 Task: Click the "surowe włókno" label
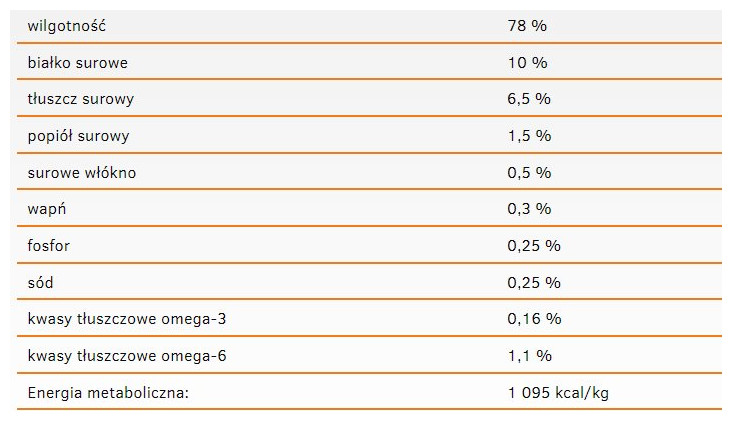click(x=82, y=173)
